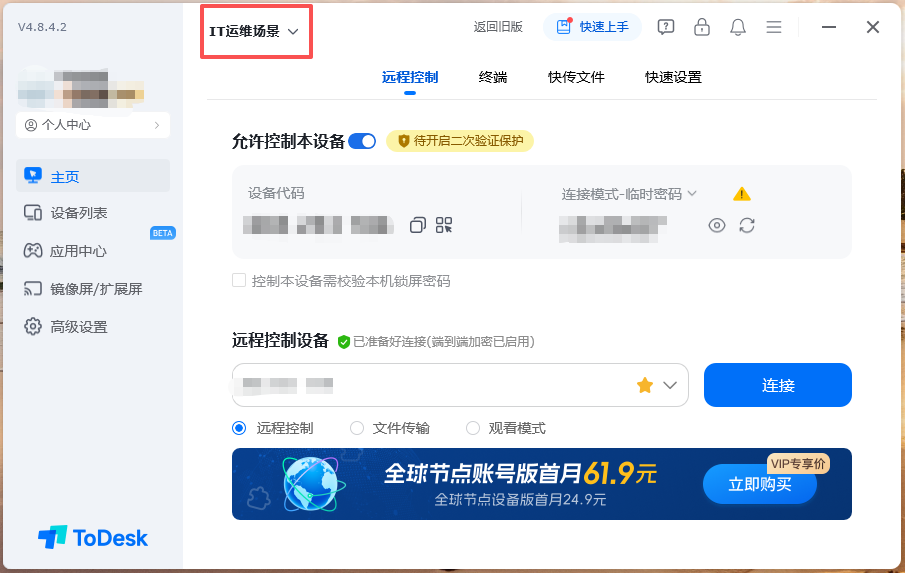Open 个人中心 in the sidebar
The width and height of the screenshot is (905, 573).
(x=93, y=125)
